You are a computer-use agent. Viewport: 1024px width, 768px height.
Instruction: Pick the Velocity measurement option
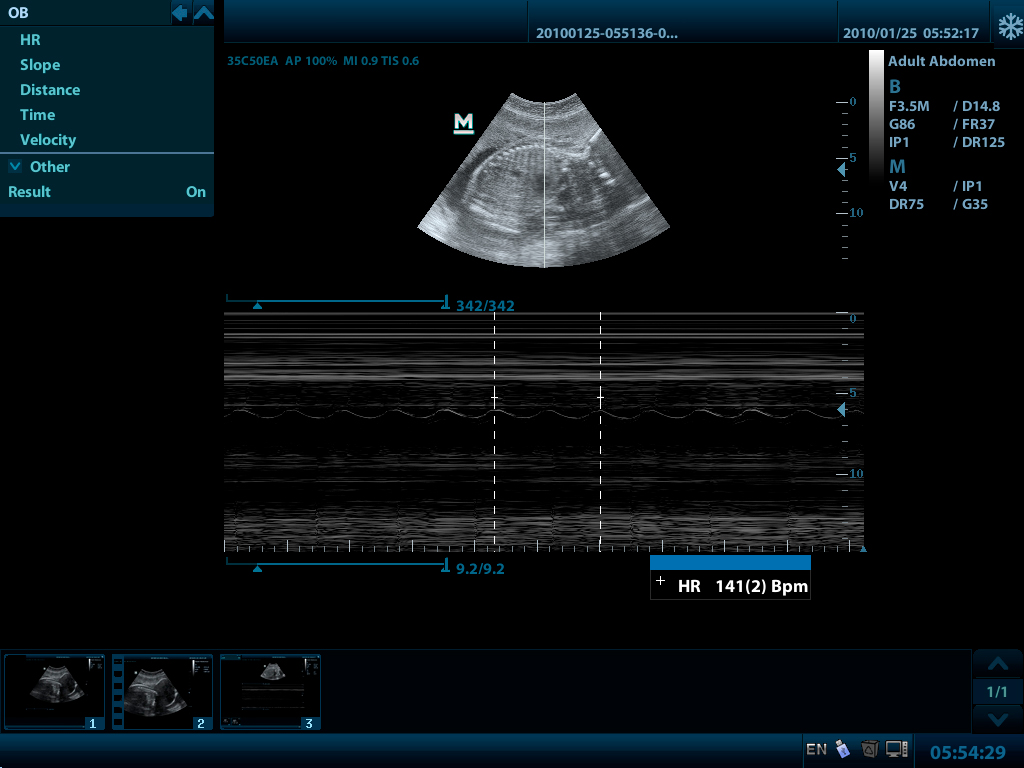(48, 140)
